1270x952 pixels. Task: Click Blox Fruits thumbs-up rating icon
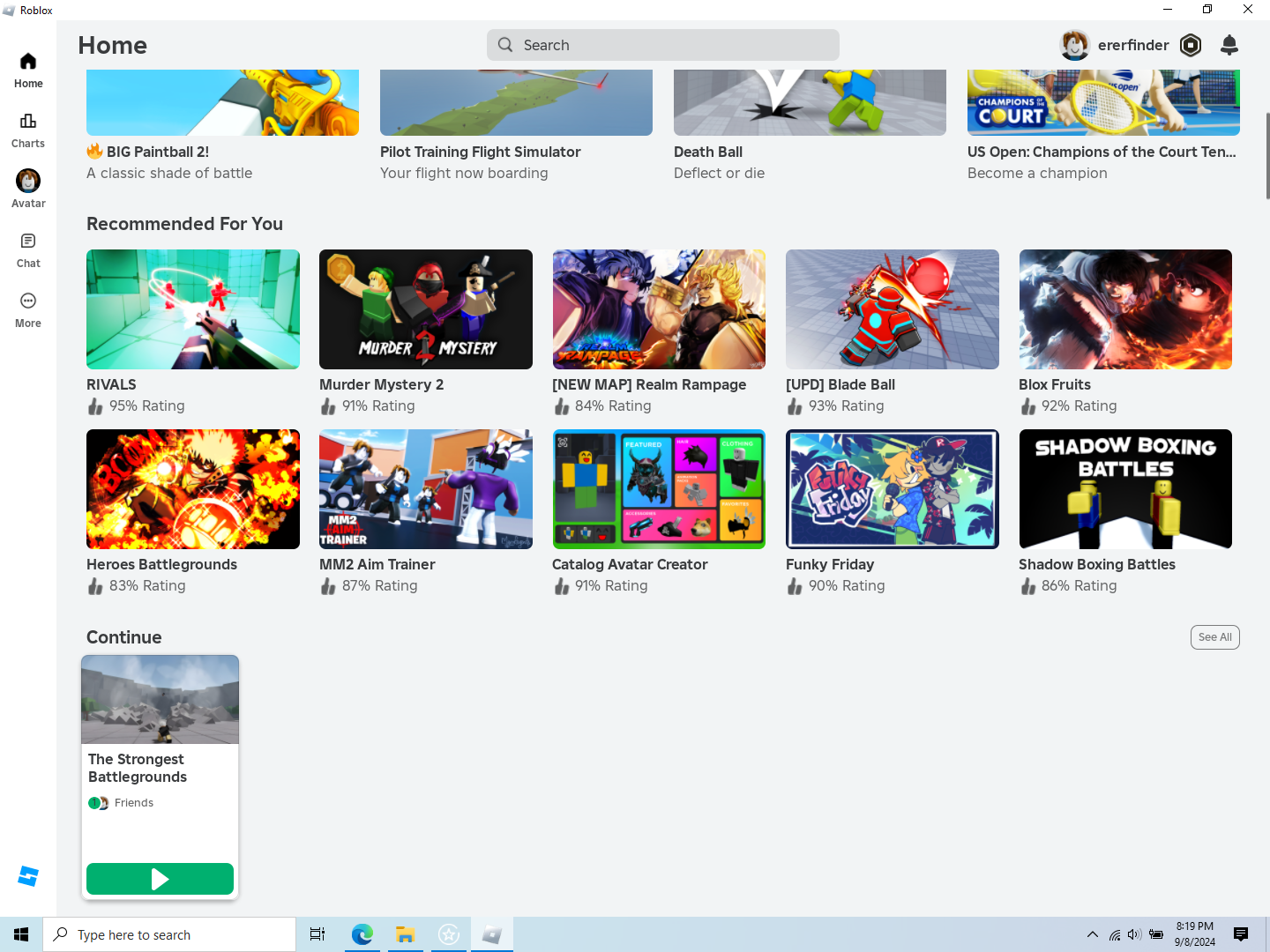(1028, 406)
